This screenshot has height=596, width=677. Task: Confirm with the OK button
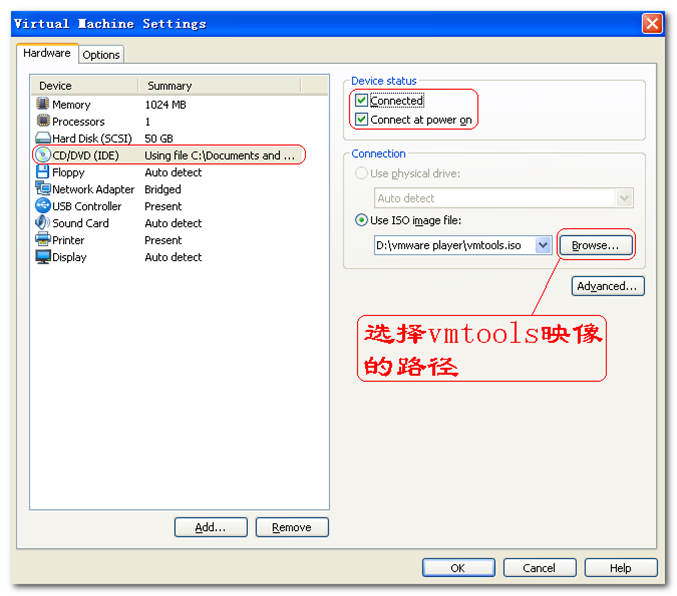tap(458, 567)
